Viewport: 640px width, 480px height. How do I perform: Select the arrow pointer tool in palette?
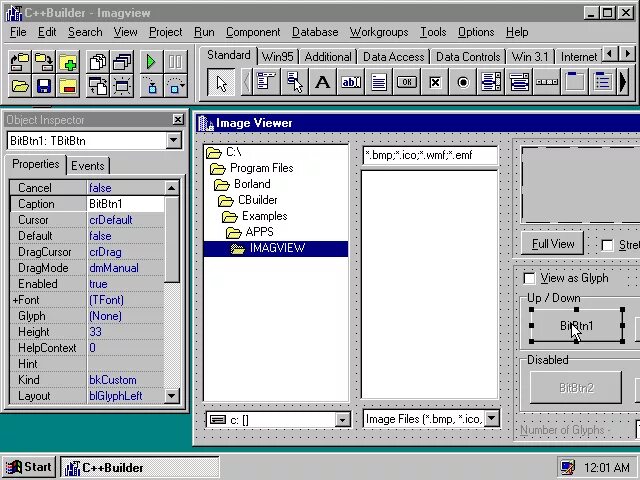tap(221, 83)
